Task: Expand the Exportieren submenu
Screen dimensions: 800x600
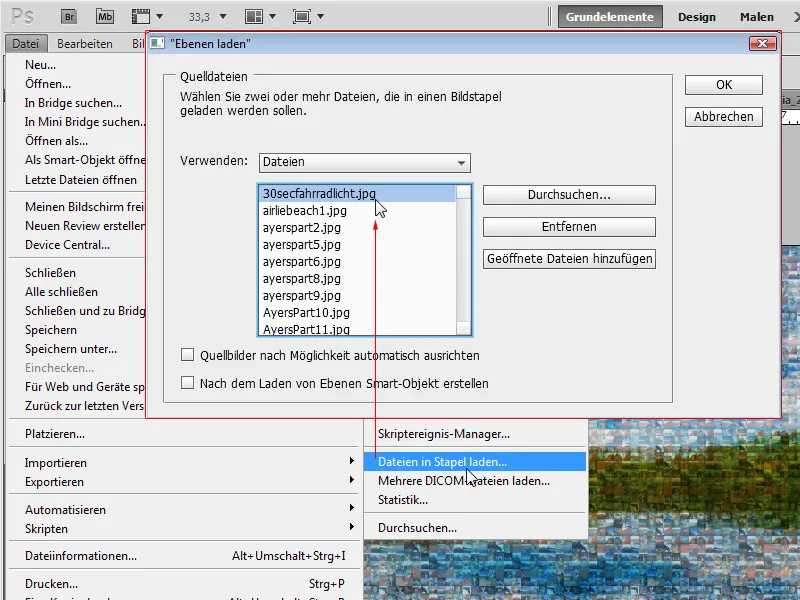Action: pyautogui.click(x=182, y=481)
